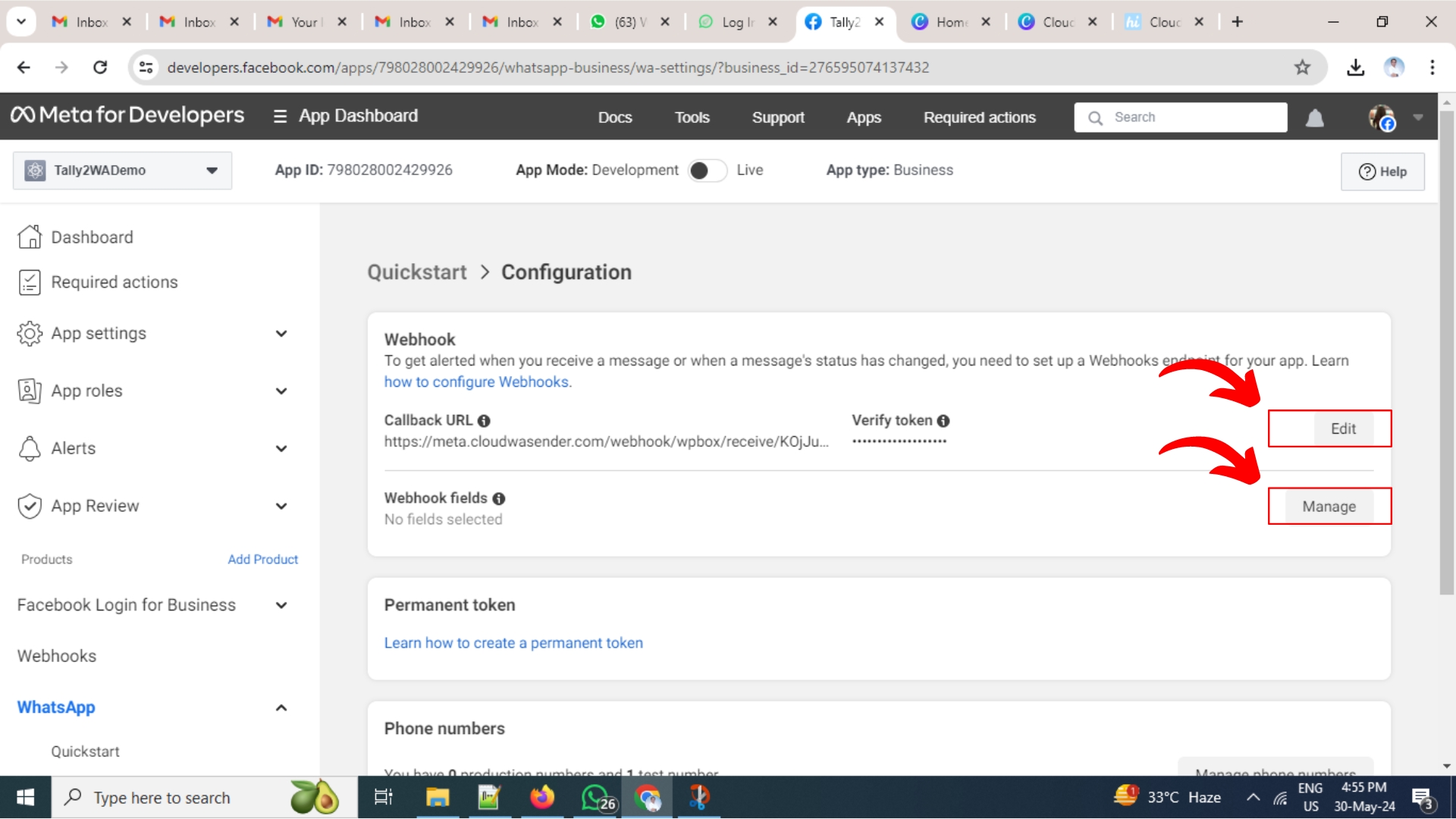Screen dimensions: 1456x819
Task: Click the page vertical scrollbar
Action: coord(1447,353)
